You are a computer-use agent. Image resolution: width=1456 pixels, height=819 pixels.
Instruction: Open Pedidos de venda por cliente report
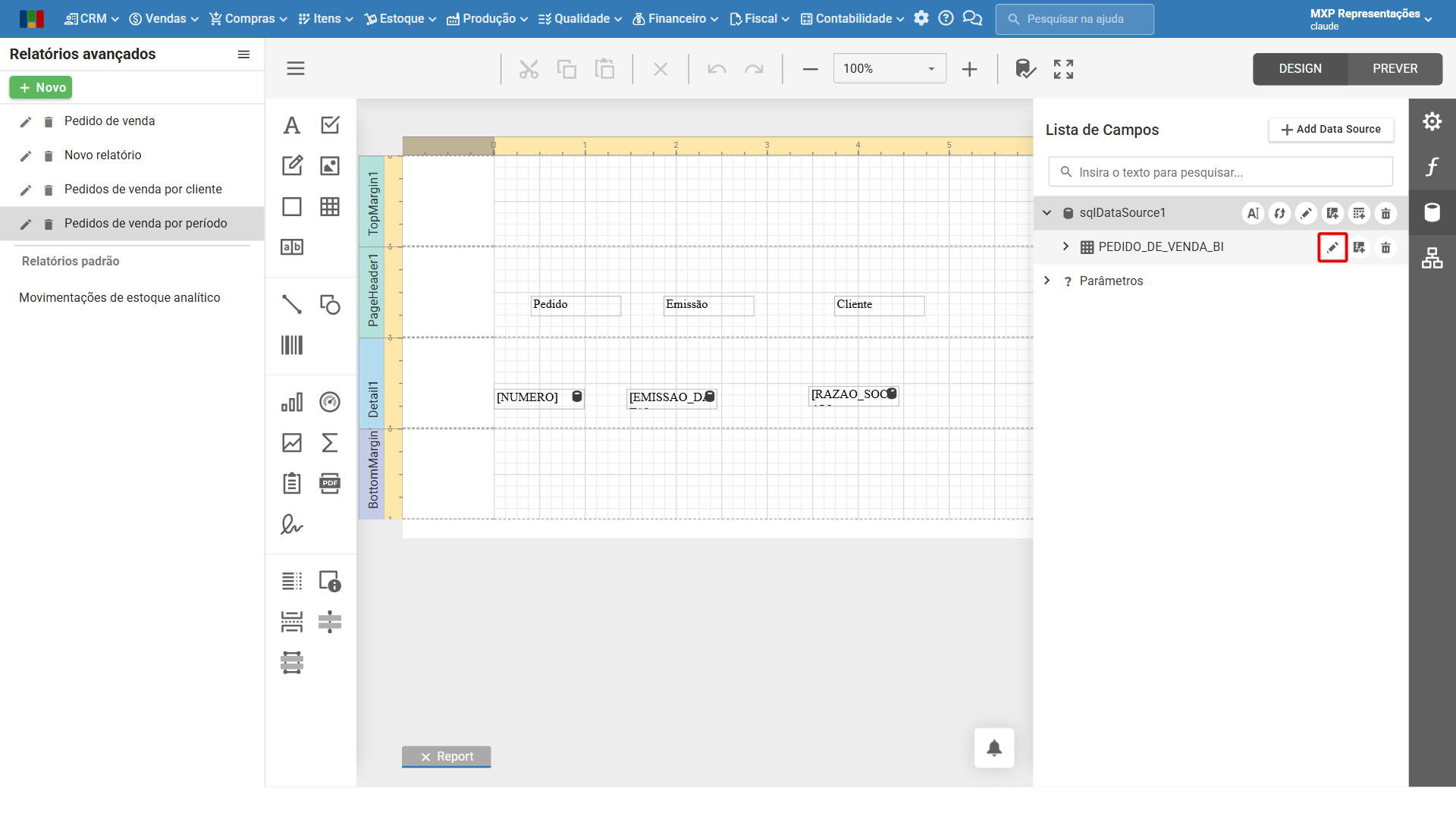[143, 190]
